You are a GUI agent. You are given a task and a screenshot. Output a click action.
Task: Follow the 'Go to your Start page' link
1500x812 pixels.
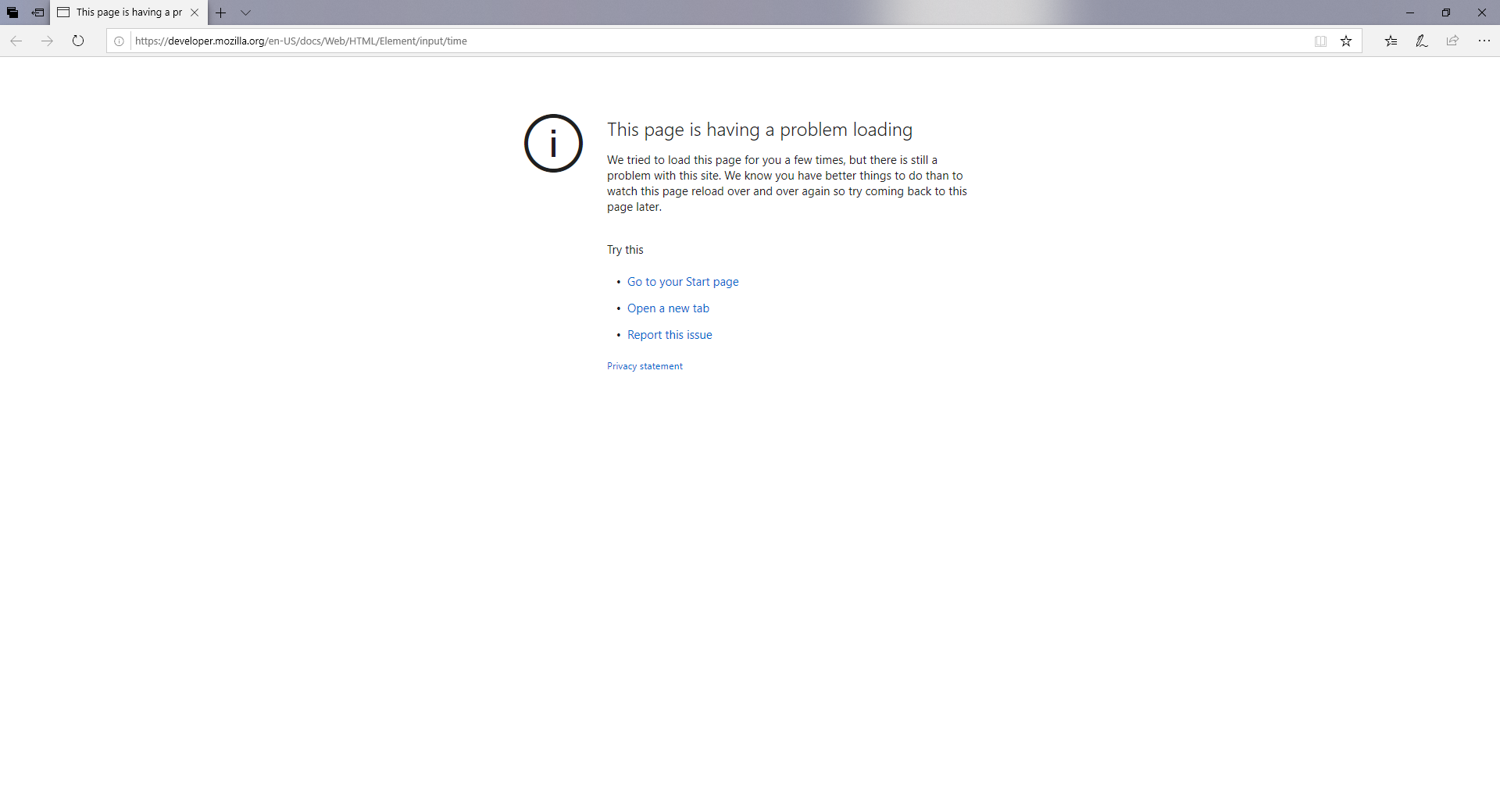tap(683, 281)
